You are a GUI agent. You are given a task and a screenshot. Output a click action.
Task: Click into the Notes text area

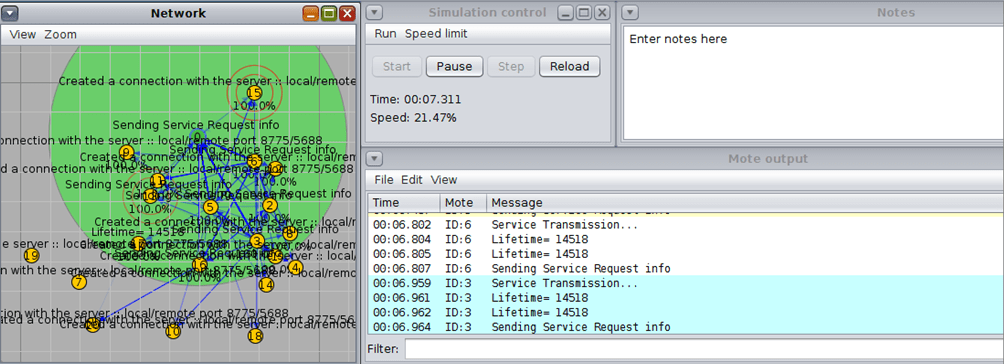(813, 83)
